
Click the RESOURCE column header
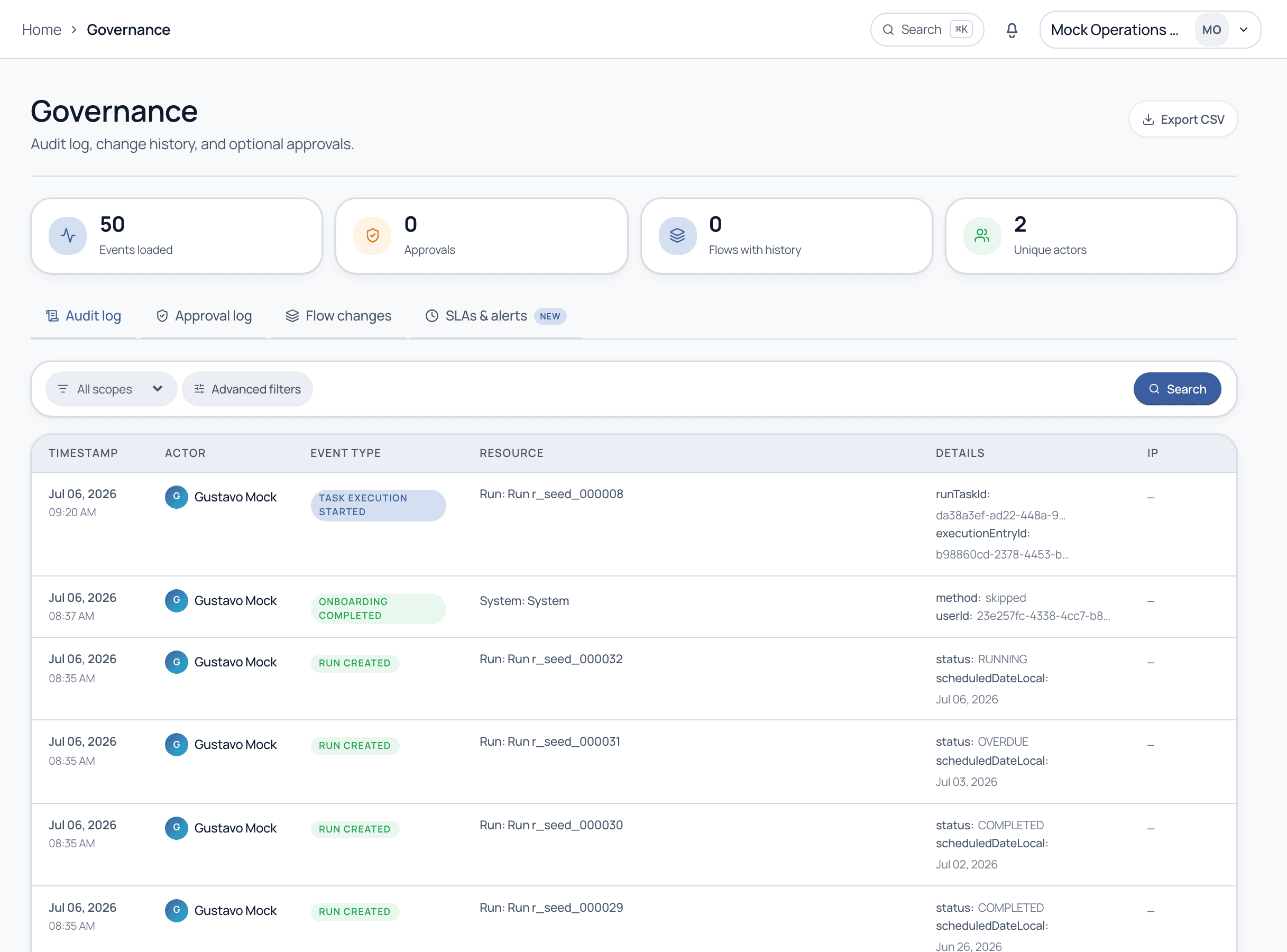coord(511,453)
